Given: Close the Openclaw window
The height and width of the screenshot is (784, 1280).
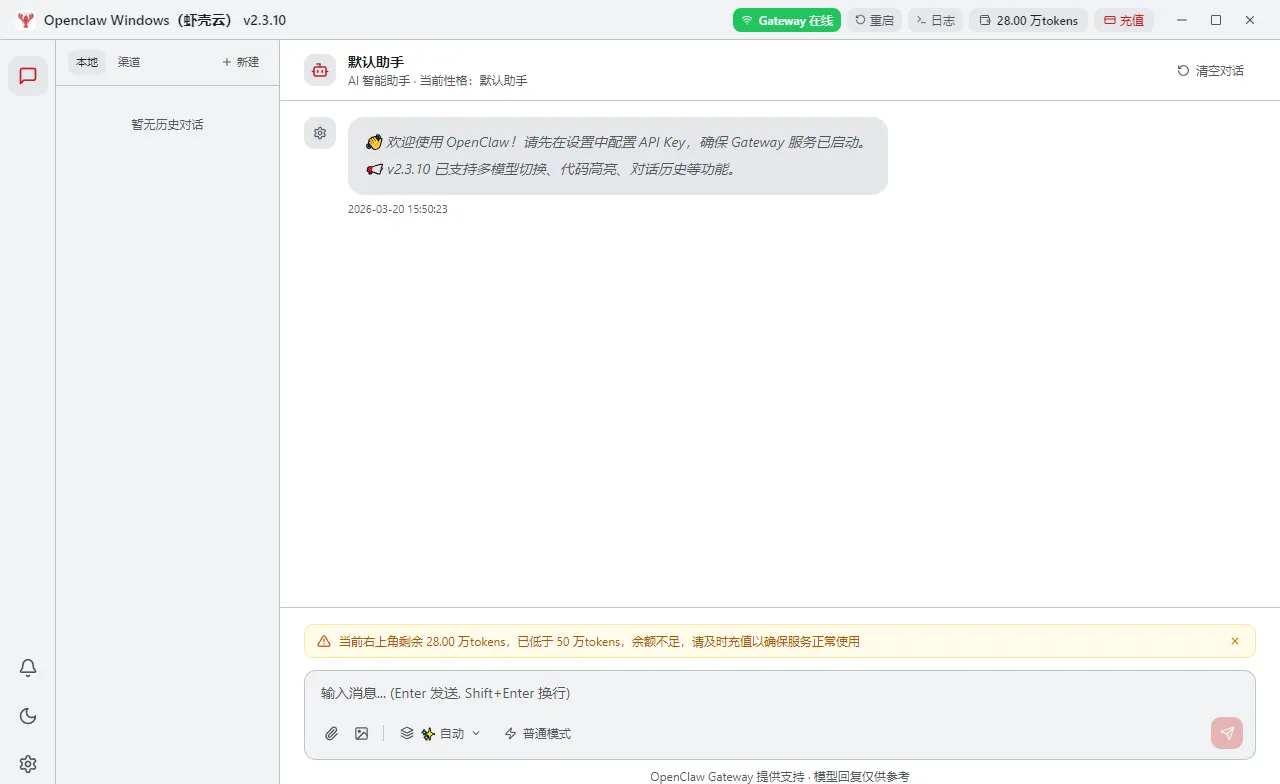Looking at the screenshot, I should pos(1250,20).
